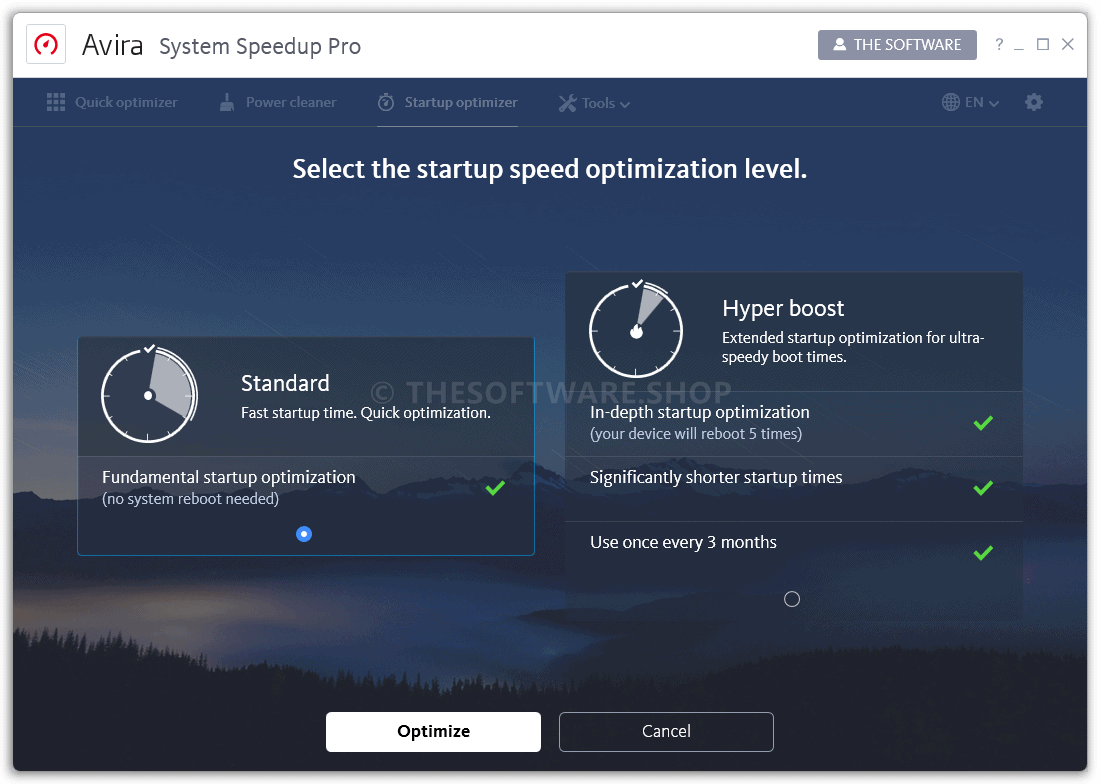
Task: Click '(your device will reboot 5 times)' note
Action: coord(695,434)
